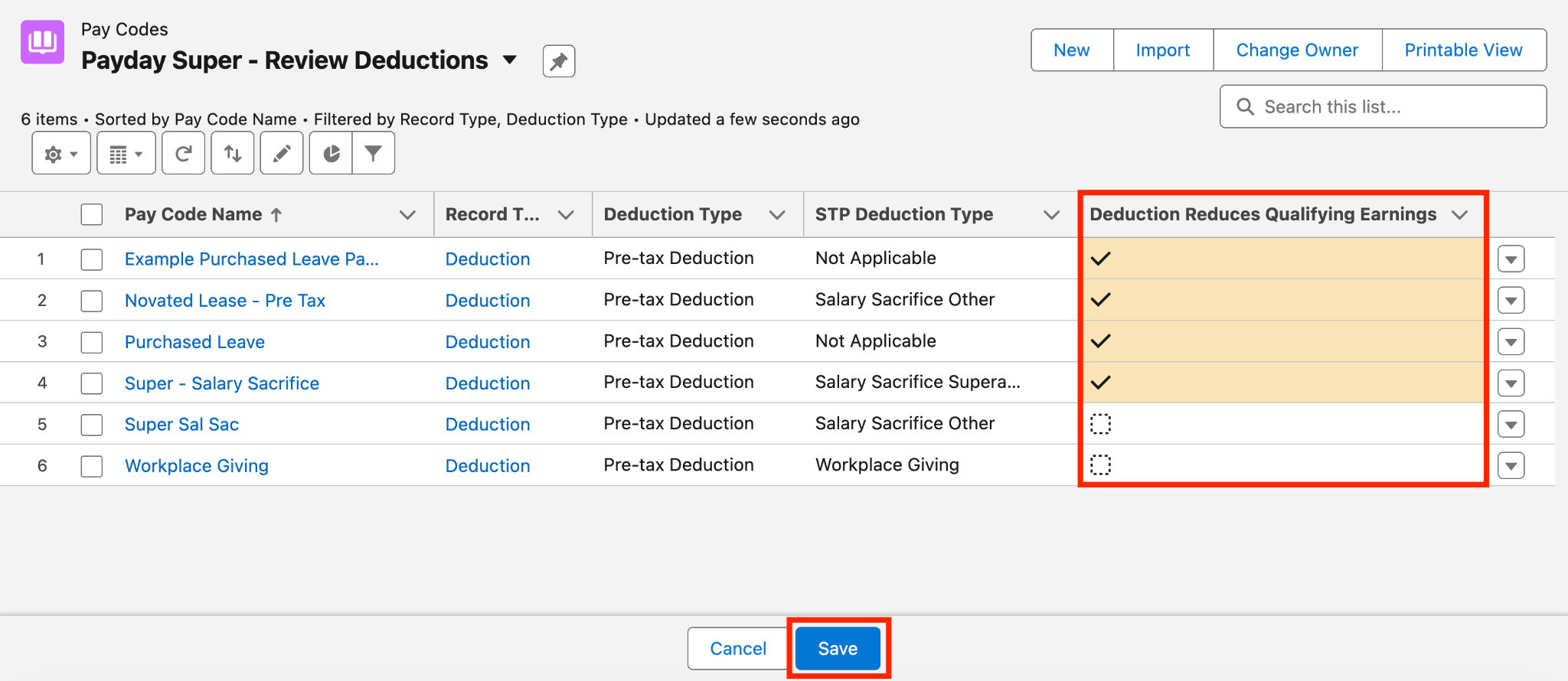Open Novated Lease - Pre Tax link

[x=225, y=301]
